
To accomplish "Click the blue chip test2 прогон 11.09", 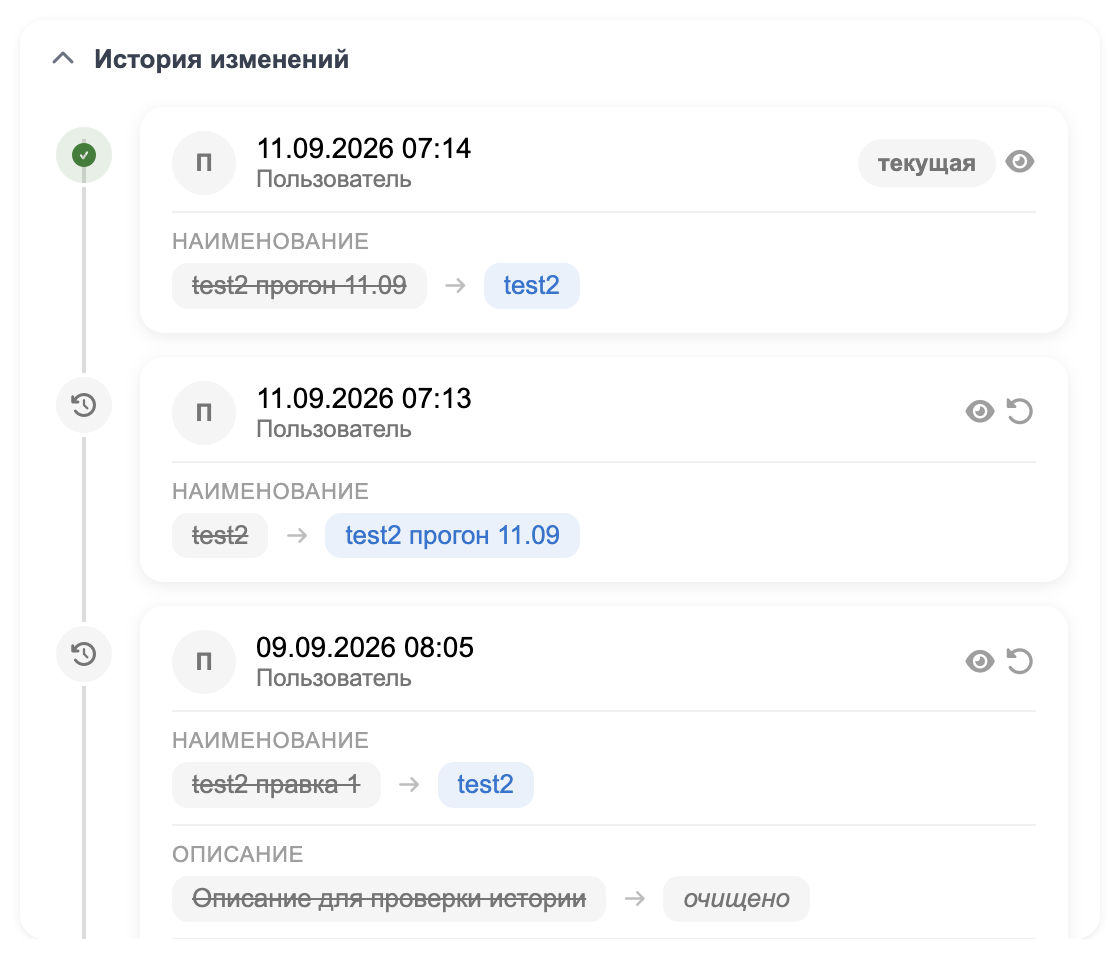I will point(452,535).
